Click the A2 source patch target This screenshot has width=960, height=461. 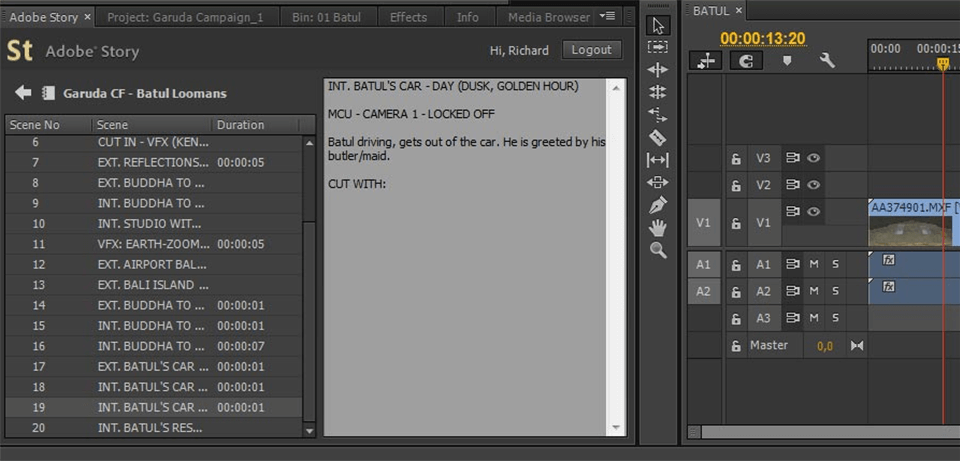point(703,291)
